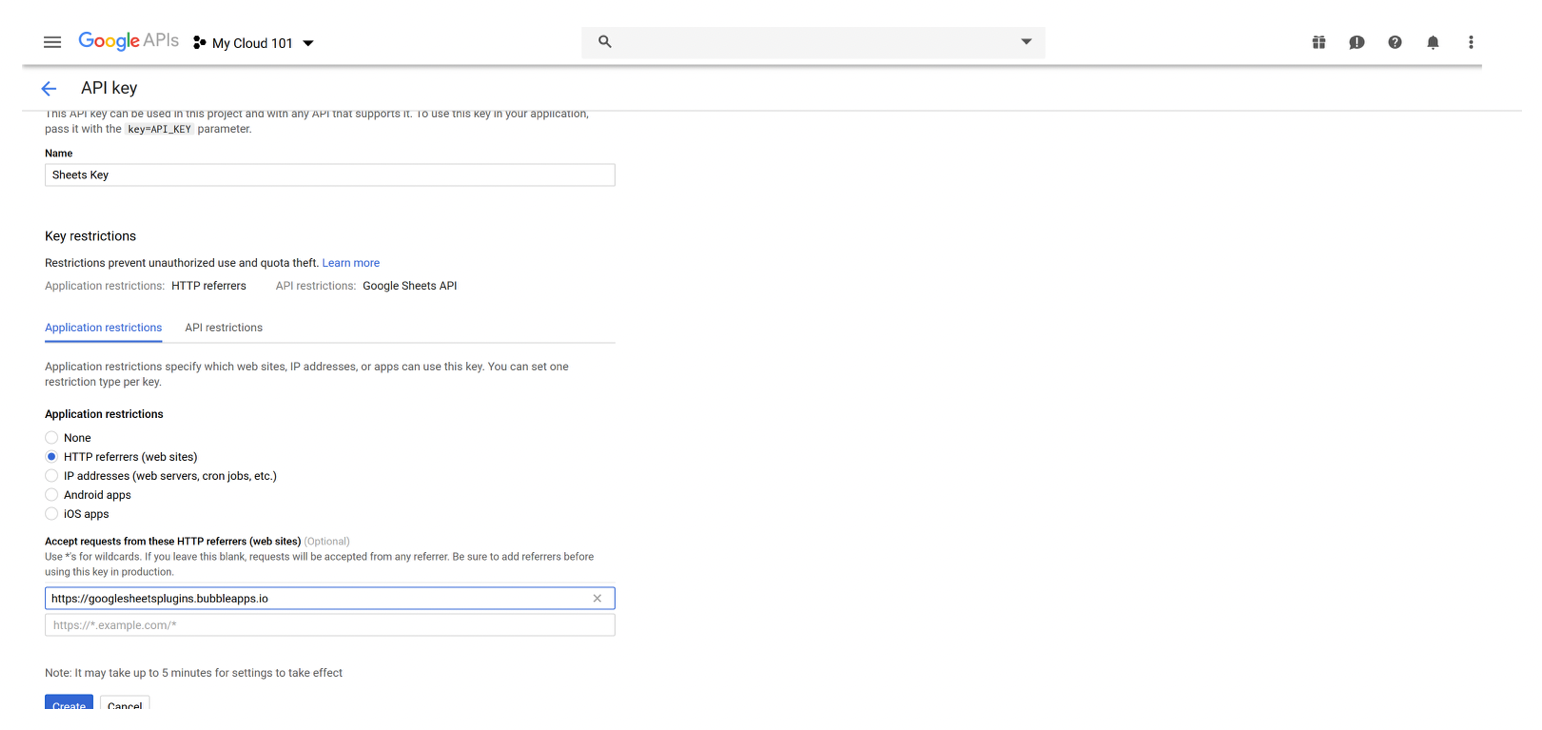
Task: Click into the top search field
Action: pos(813,42)
